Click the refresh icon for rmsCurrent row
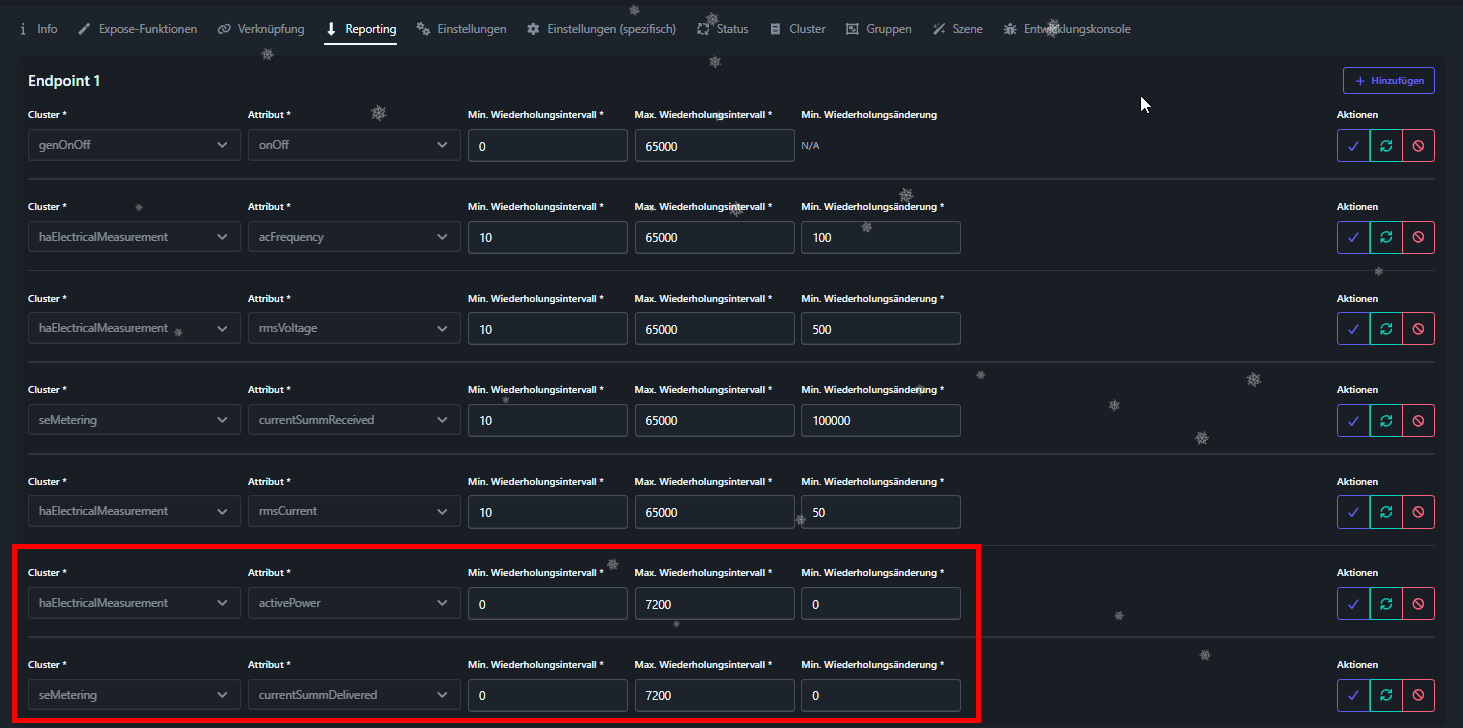Image resolution: width=1463 pixels, height=728 pixels. tap(1386, 512)
